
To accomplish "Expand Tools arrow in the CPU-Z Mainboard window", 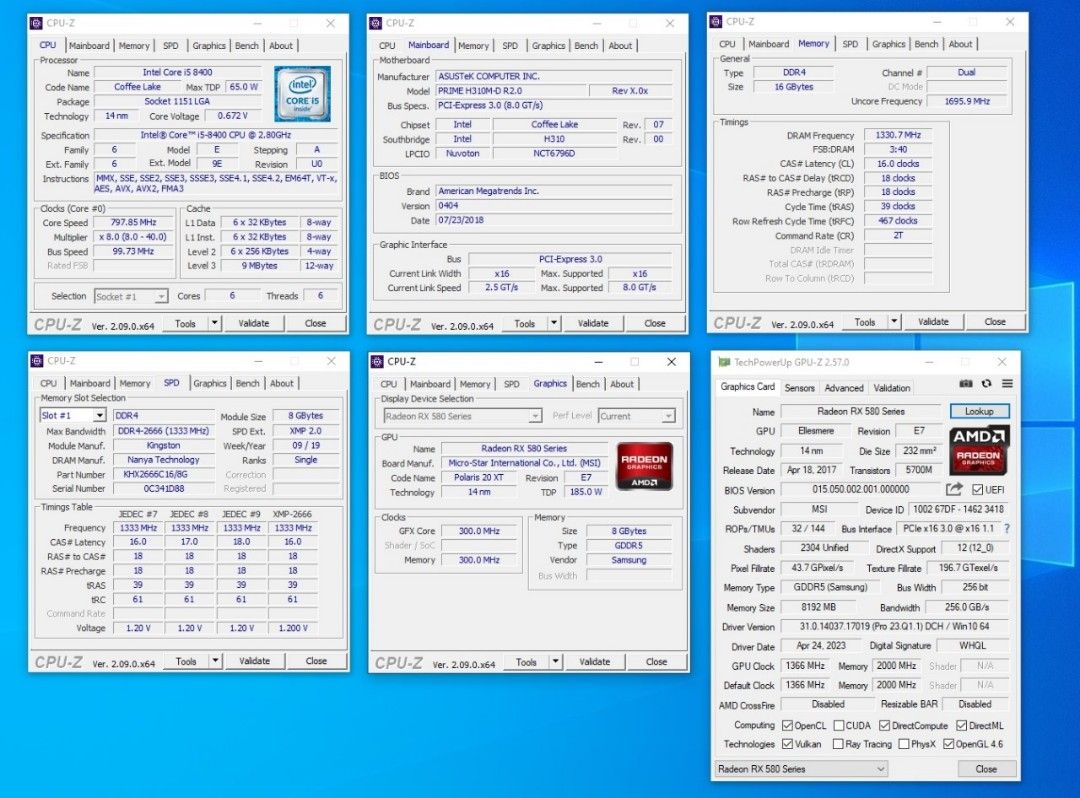I will (x=554, y=323).
